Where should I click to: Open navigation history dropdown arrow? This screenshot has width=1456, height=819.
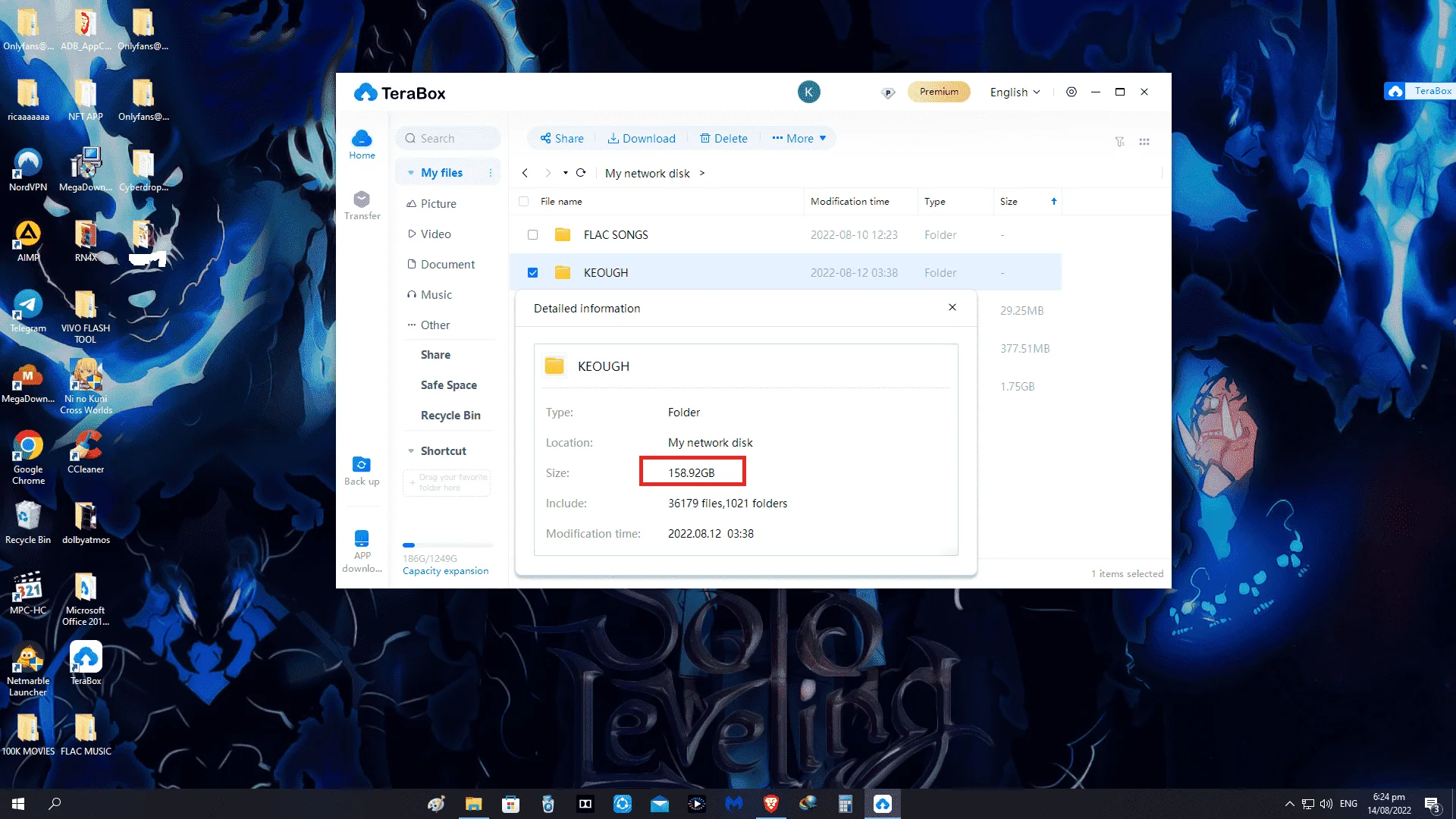click(x=565, y=173)
